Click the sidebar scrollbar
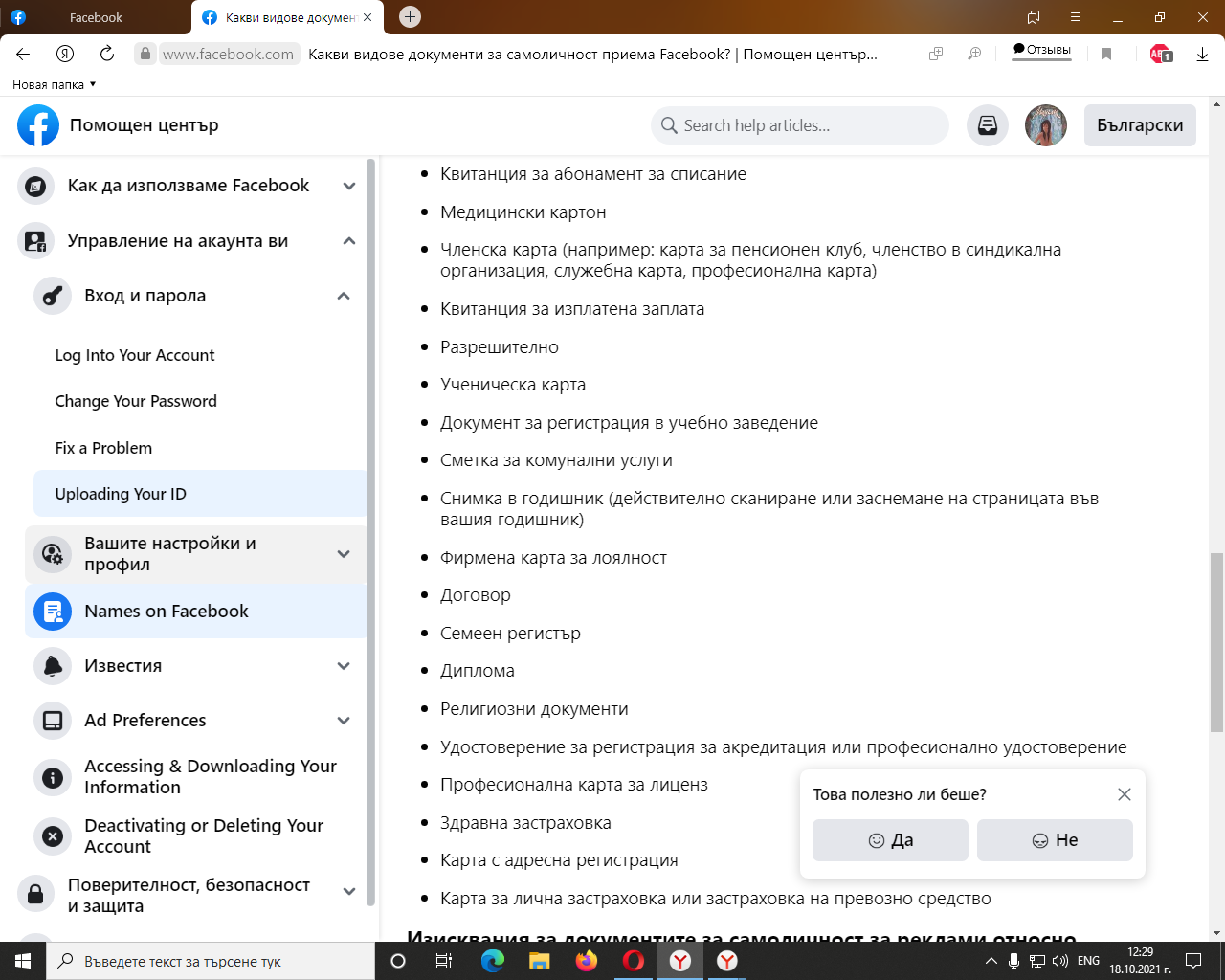The width and height of the screenshot is (1225, 980). 370,531
